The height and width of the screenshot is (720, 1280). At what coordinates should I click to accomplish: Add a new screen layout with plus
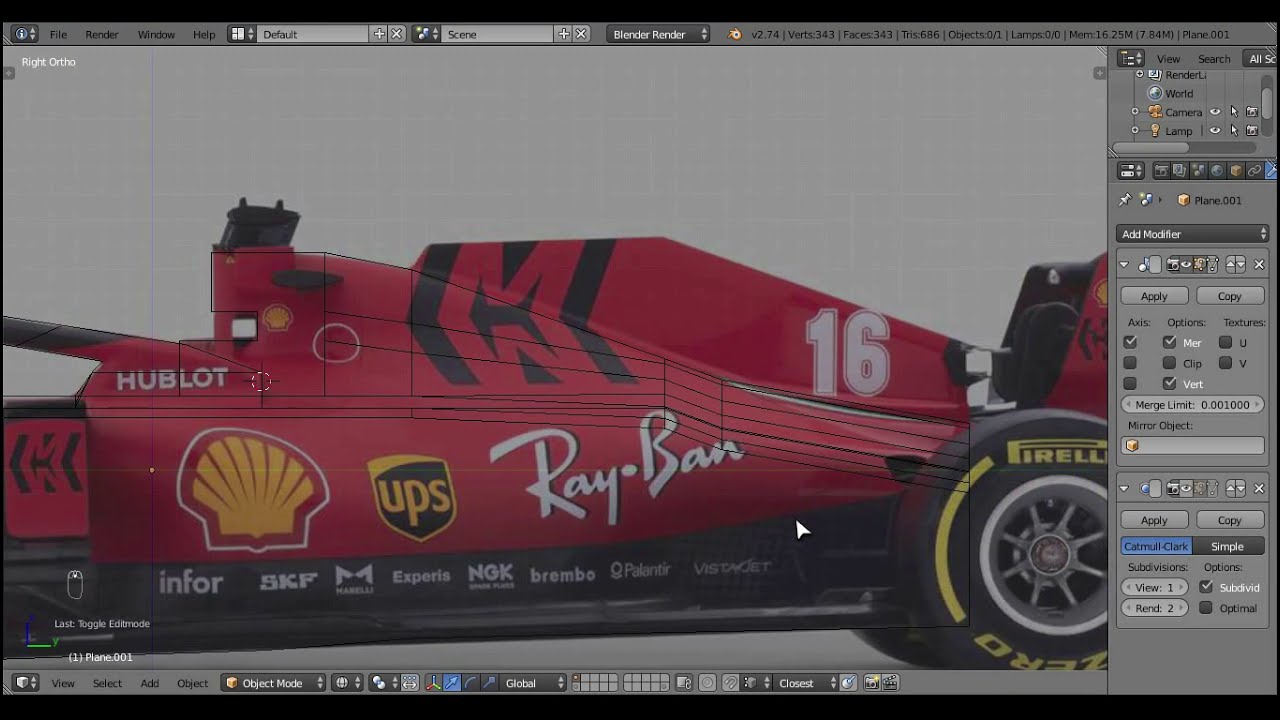pyautogui.click(x=379, y=34)
